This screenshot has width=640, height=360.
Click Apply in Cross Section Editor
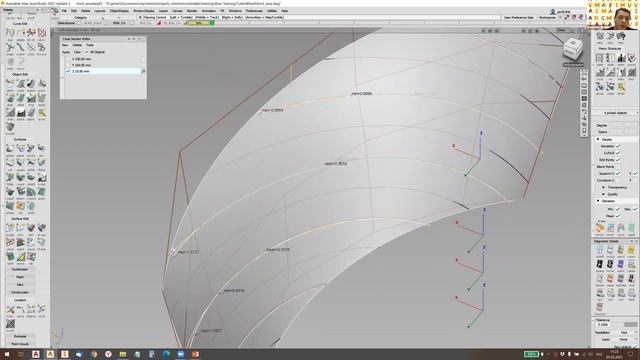coord(66,52)
